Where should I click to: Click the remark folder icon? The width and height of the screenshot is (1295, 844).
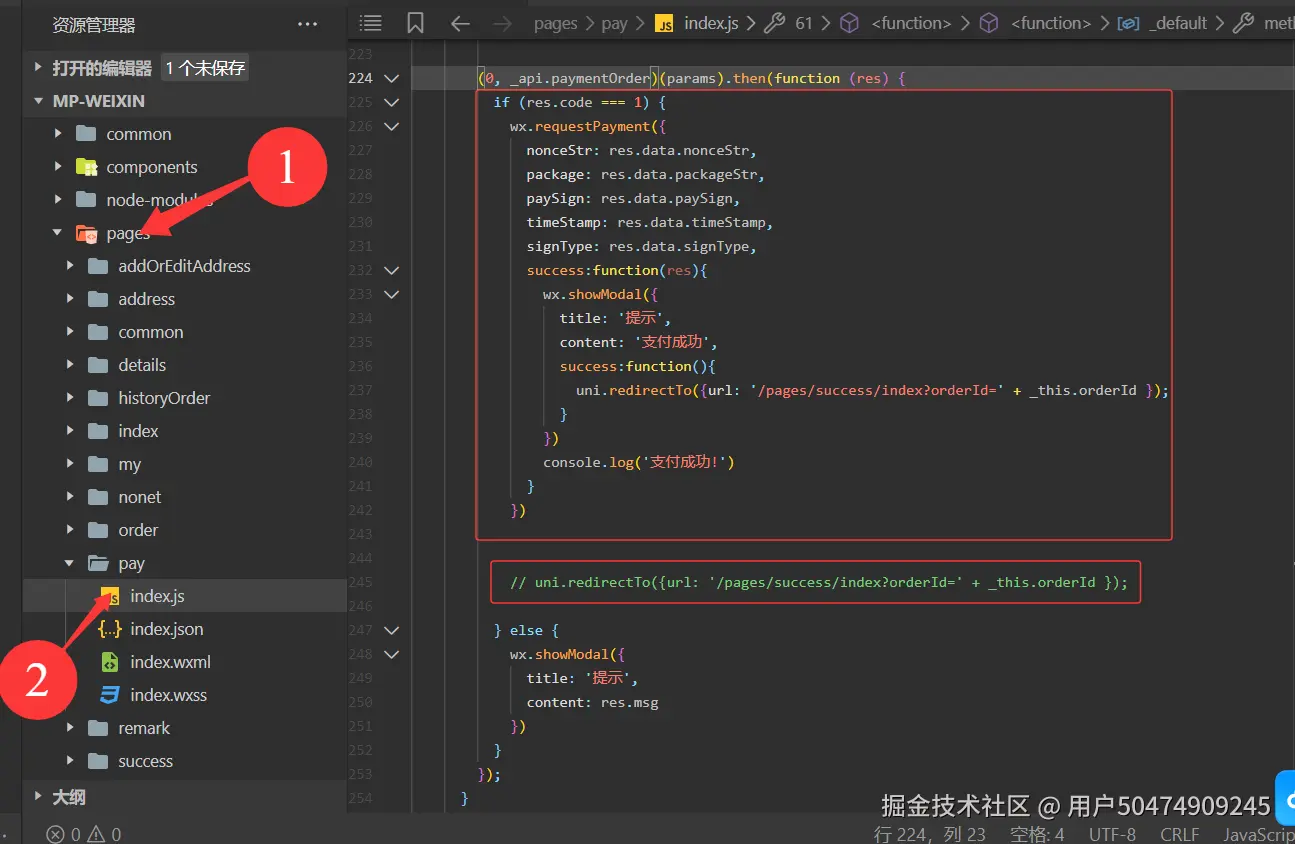pyautogui.click(x=98, y=728)
